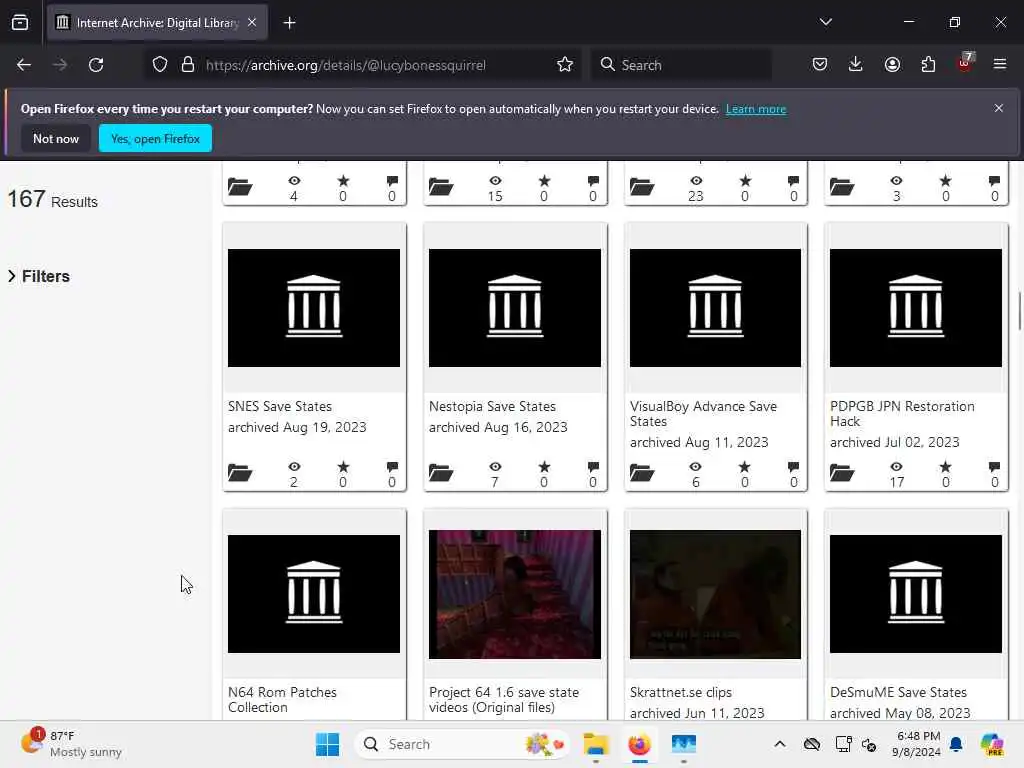Open the Extensions puzzle icon

pyautogui.click(x=928, y=65)
